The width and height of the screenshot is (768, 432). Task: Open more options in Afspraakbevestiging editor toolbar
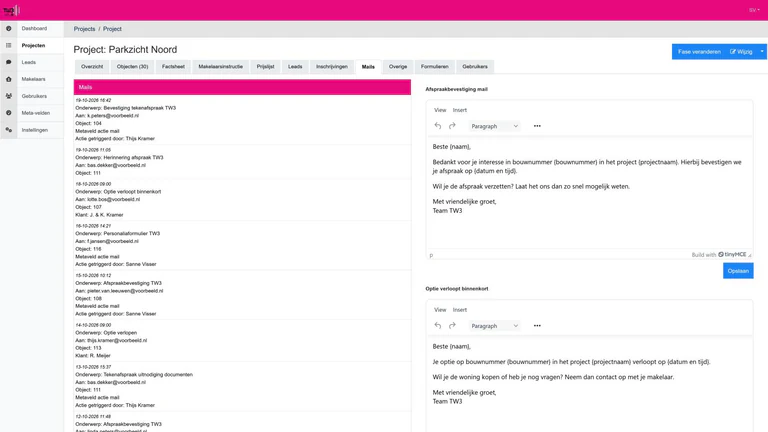537,126
